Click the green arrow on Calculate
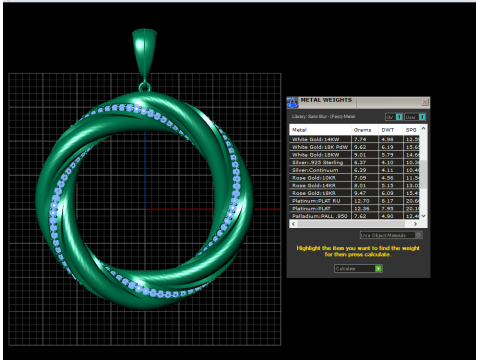This screenshot has height=360, width=480. point(378,269)
